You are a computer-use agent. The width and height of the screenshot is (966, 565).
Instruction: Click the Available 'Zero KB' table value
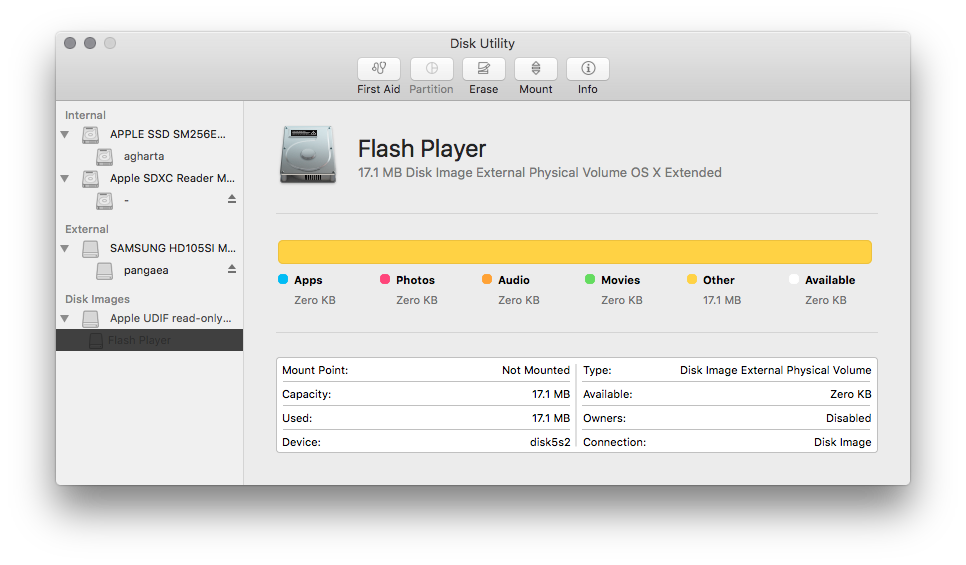[x=850, y=394]
